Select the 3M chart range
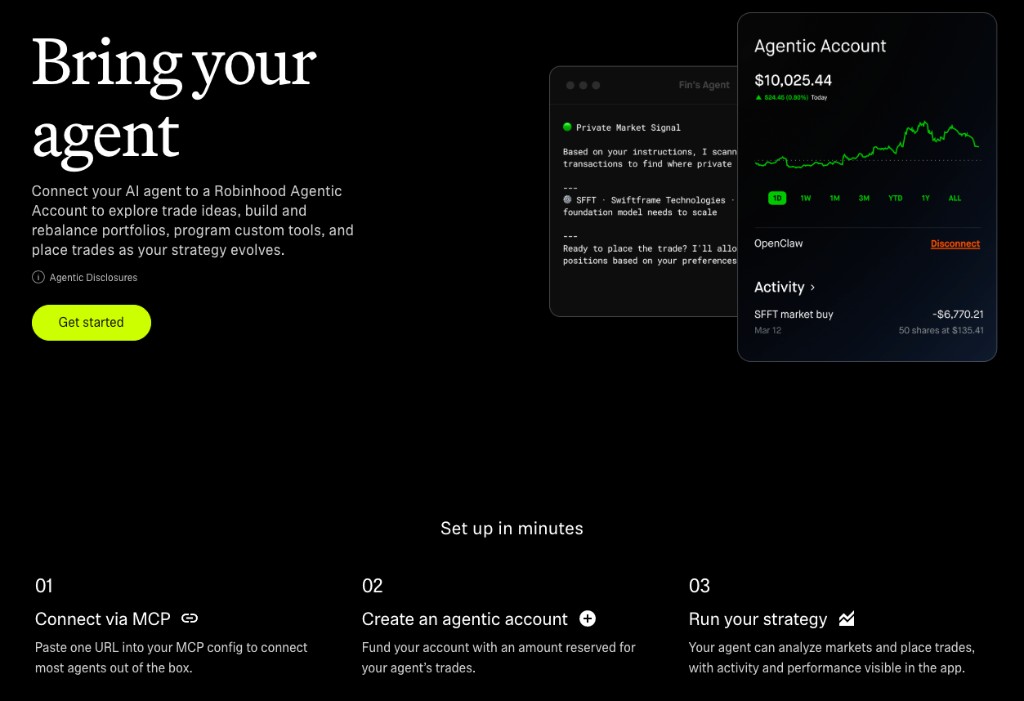Viewport: 1024px width, 701px height. coord(864,198)
